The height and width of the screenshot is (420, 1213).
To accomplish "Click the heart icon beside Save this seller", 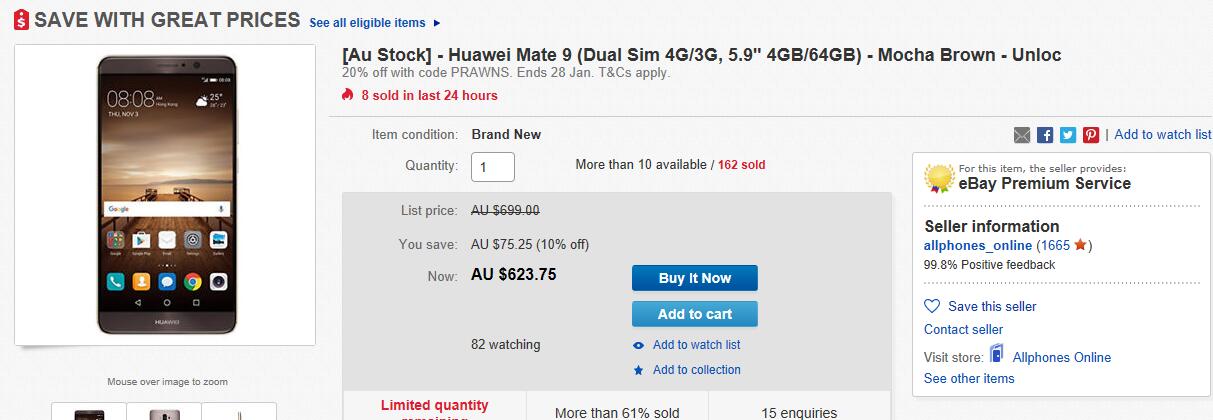I will pyautogui.click(x=932, y=306).
